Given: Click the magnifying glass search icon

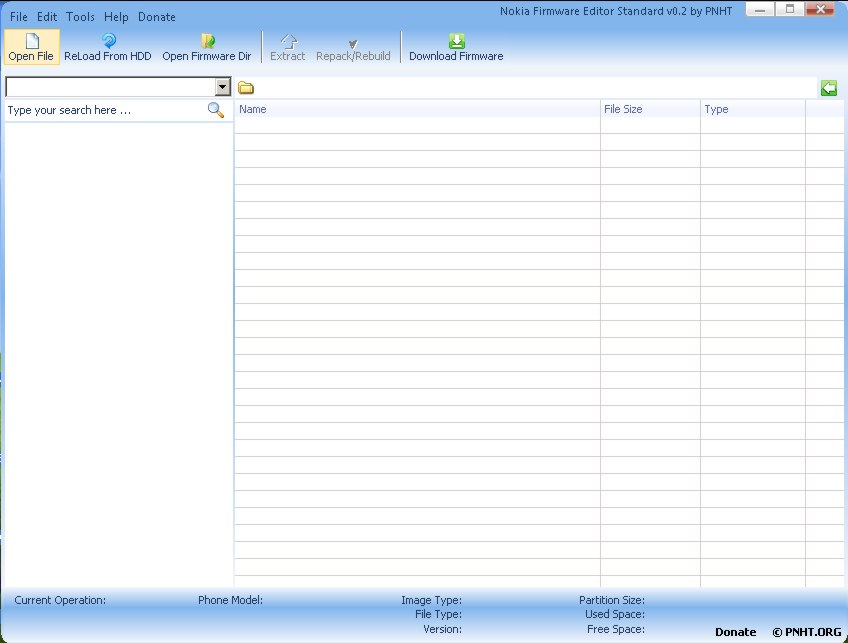Looking at the screenshot, I should pyautogui.click(x=216, y=110).
